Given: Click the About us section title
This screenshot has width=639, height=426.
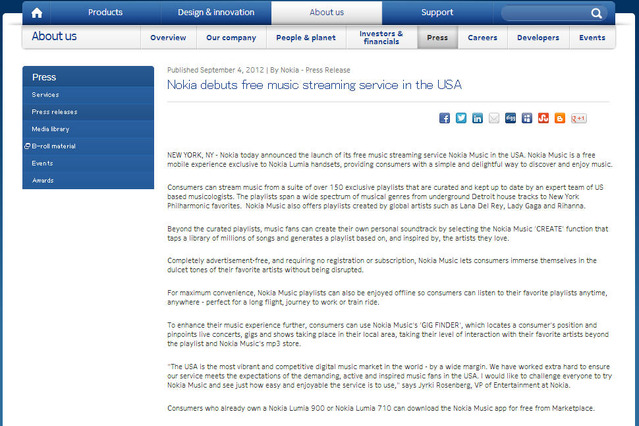Looking at the screenshot, I should 54,36.
